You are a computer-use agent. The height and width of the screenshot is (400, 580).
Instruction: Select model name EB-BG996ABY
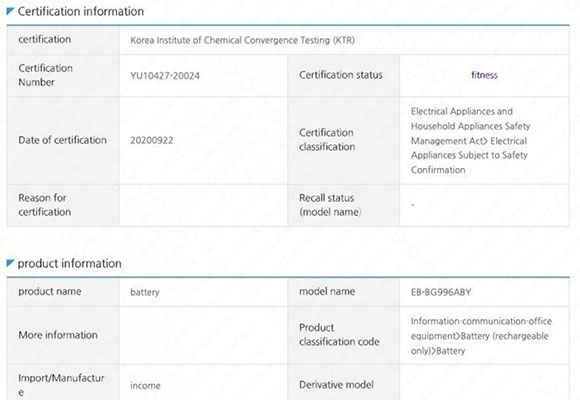pos(441,292)
